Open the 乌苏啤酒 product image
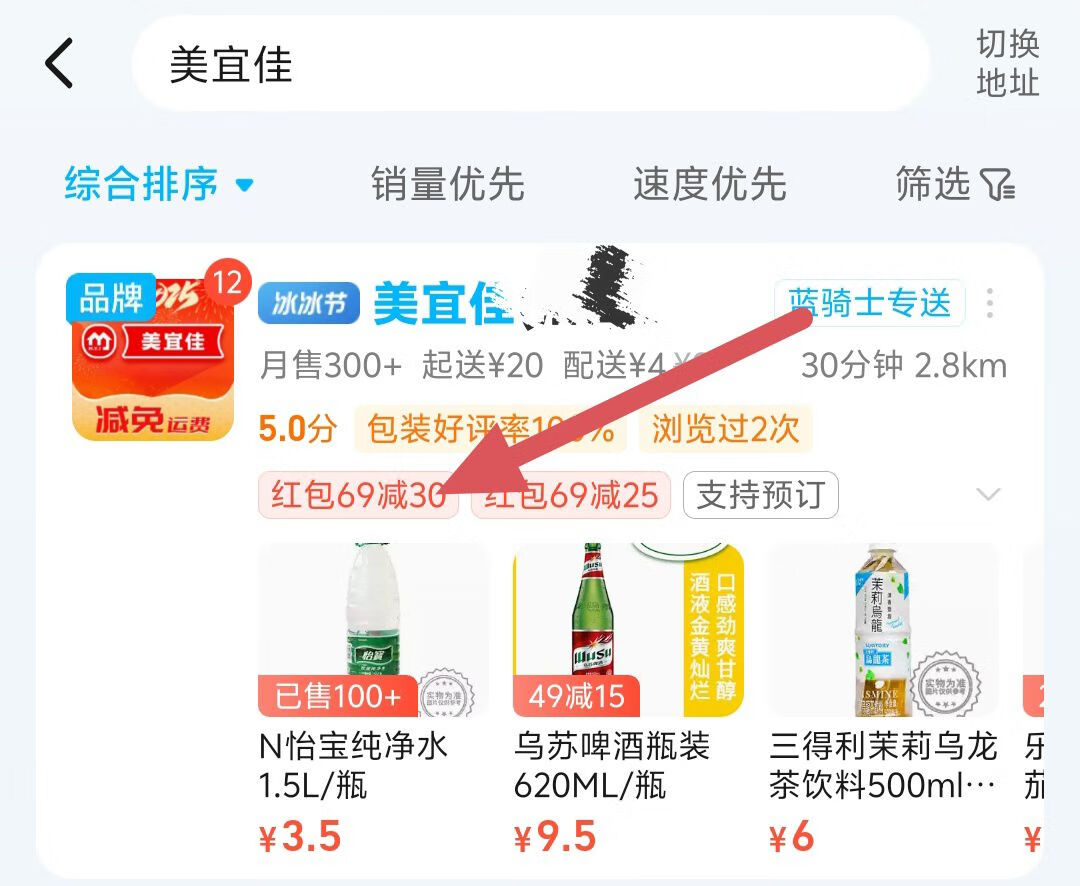Image resolution: width=1080 pixels, height=886 pixels. pos(628,630)
